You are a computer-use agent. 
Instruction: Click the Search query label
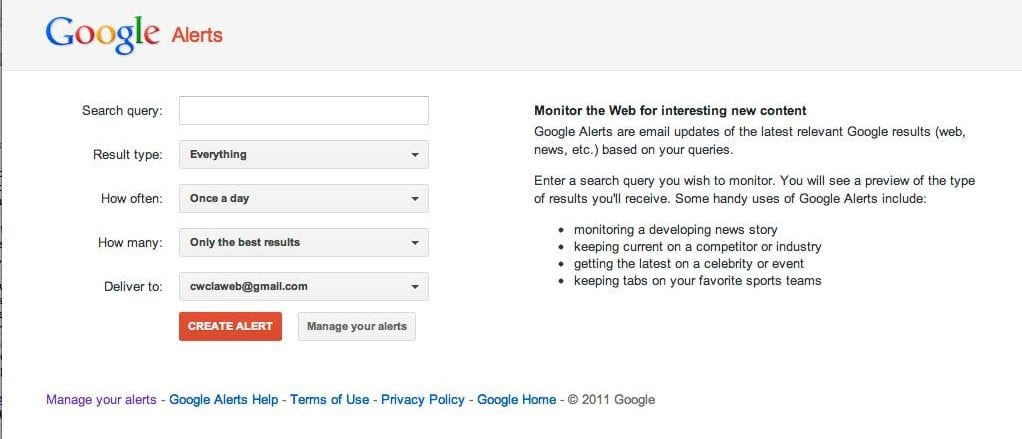(x=122, y=111)
